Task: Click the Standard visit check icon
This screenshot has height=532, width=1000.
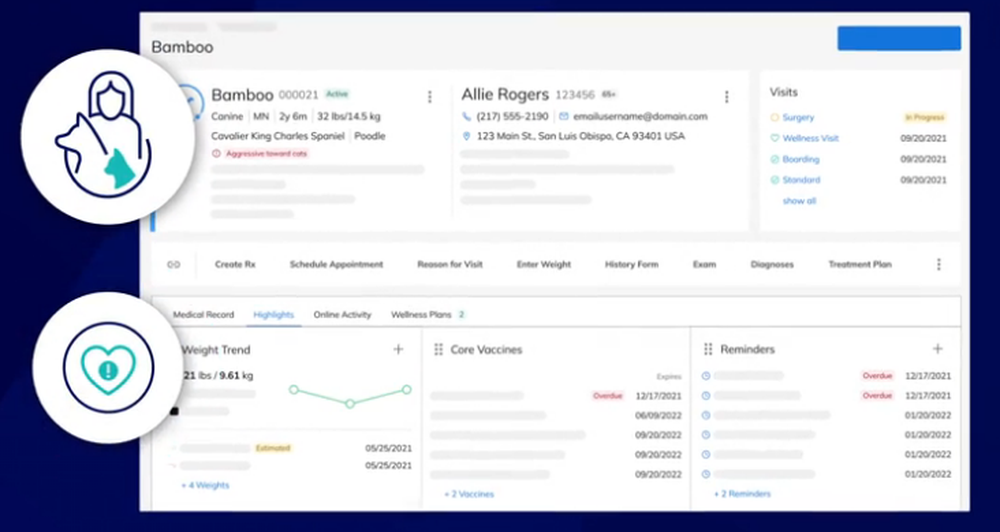Action: click(x=775, y=180)
